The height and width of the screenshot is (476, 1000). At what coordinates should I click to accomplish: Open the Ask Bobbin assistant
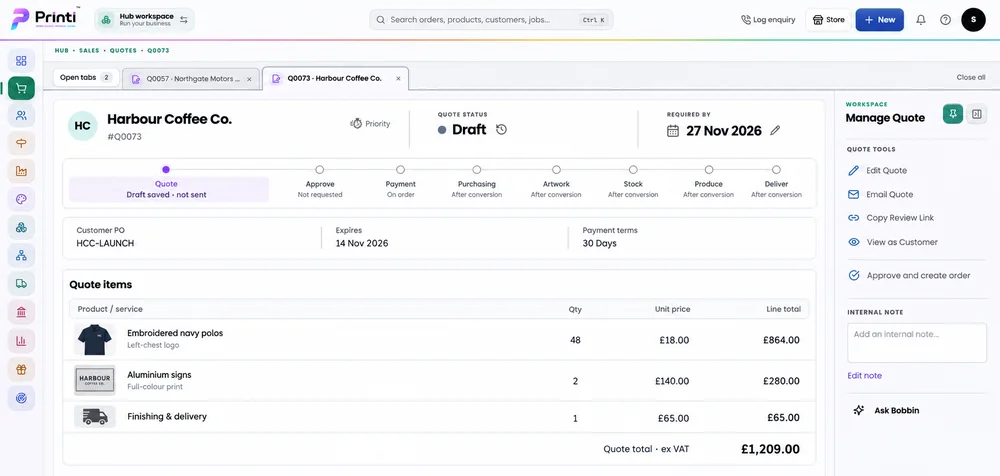pyautogui.click(x=887, y=410)
